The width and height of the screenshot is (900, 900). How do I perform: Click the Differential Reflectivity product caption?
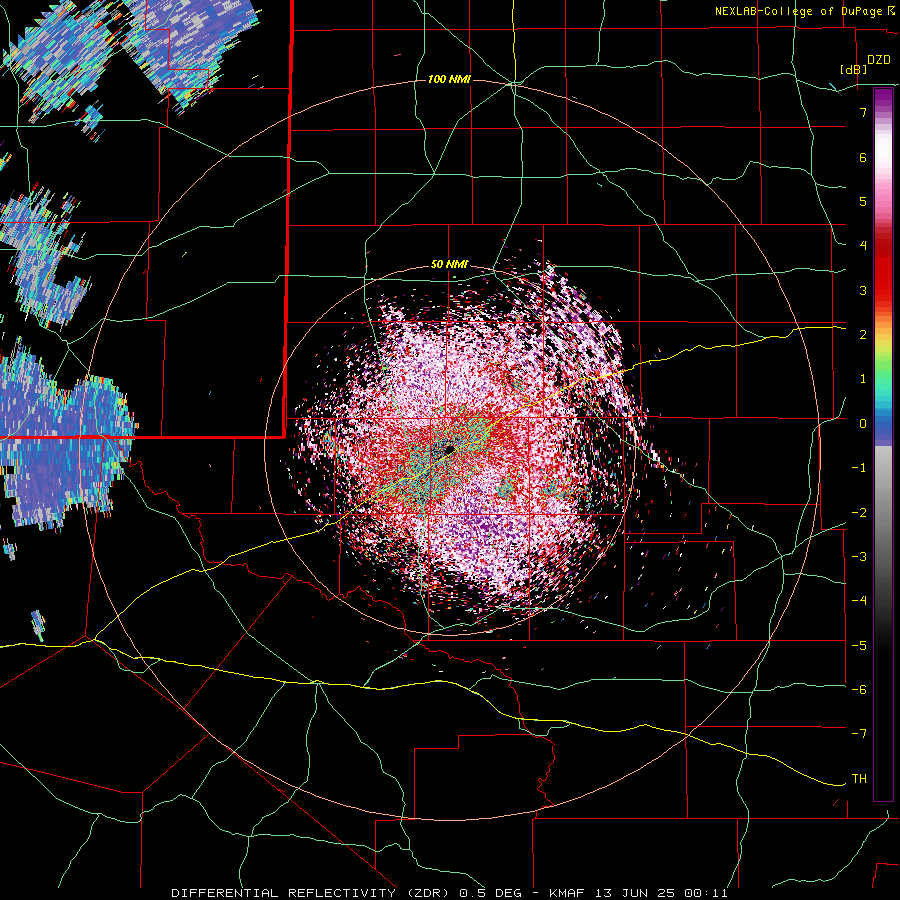pyautogui.click(x=449, y=893)
